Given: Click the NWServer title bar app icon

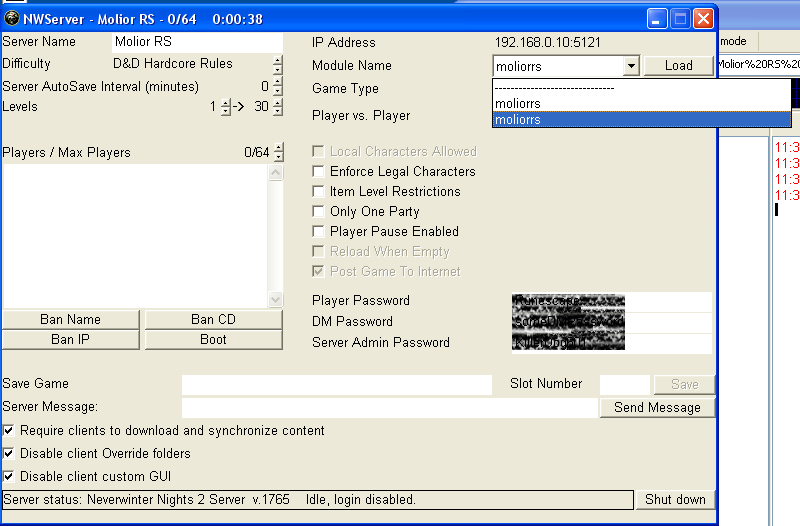Looking at the screenshot, I should point(11,19).
